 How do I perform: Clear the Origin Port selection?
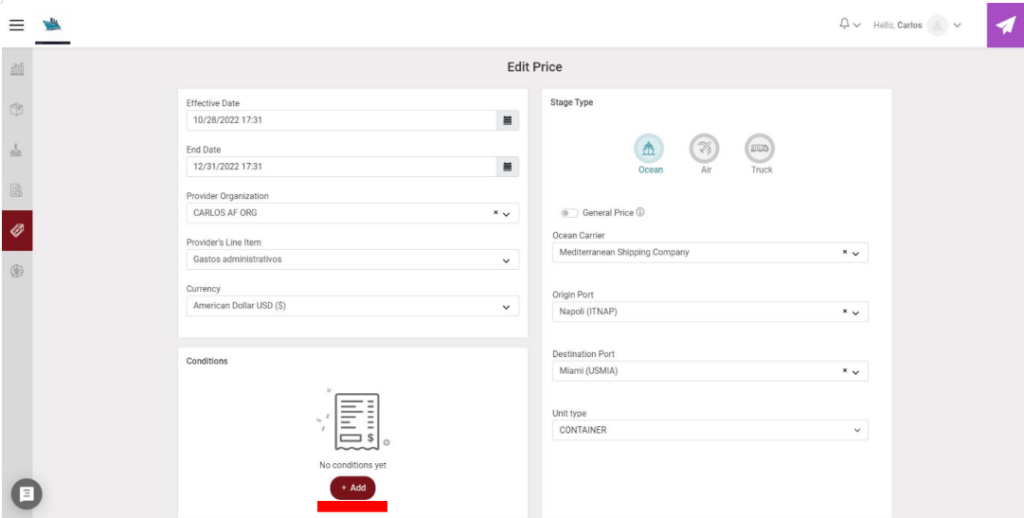pos(844,312)
